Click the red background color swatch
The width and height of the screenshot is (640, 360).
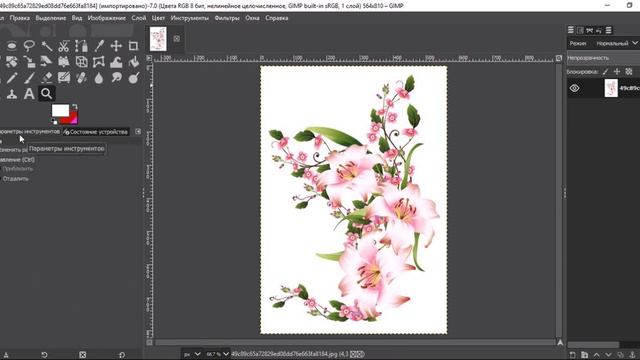73,119
